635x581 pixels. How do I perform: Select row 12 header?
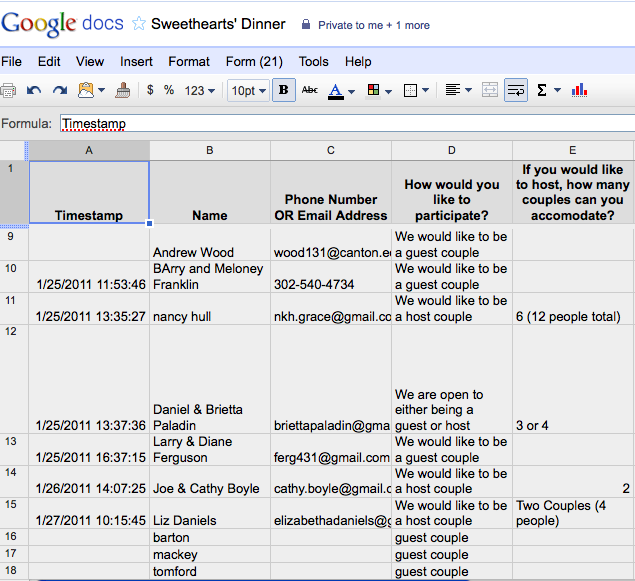[x=14, y=379]
